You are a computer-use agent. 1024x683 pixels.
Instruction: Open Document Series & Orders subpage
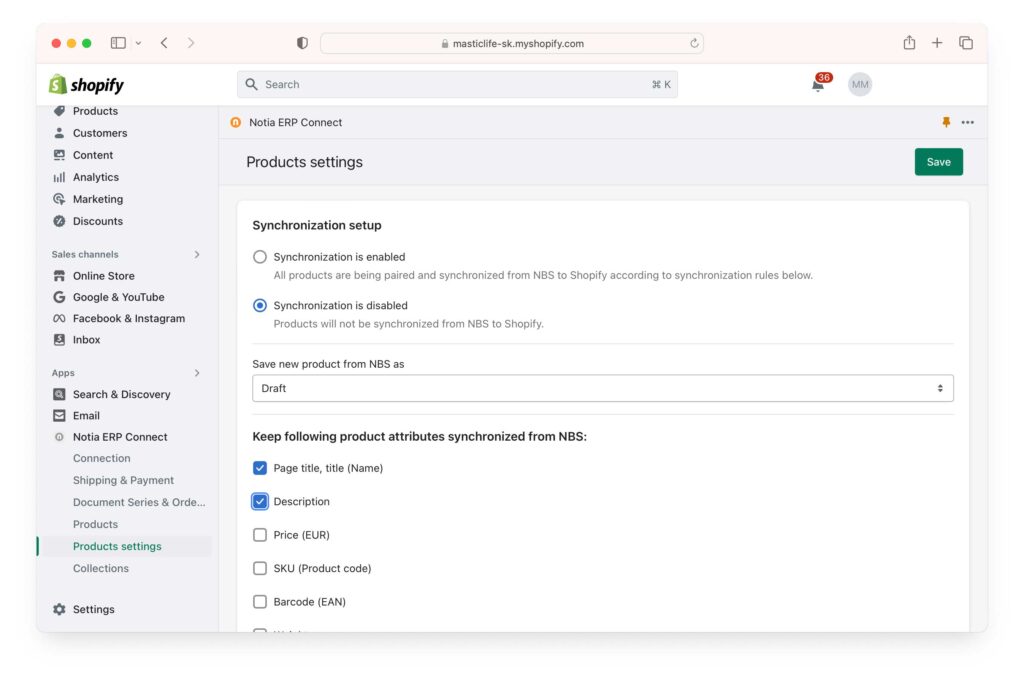pos(139,502)
